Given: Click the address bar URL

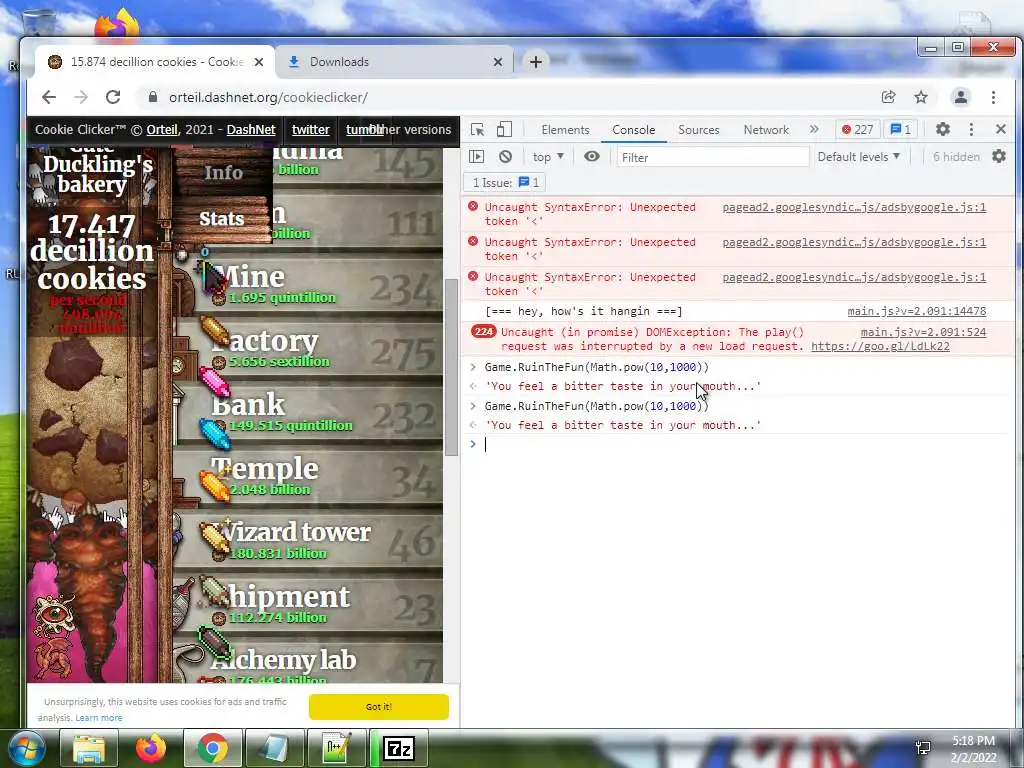Looking at the screenshot, I should 268,97.
